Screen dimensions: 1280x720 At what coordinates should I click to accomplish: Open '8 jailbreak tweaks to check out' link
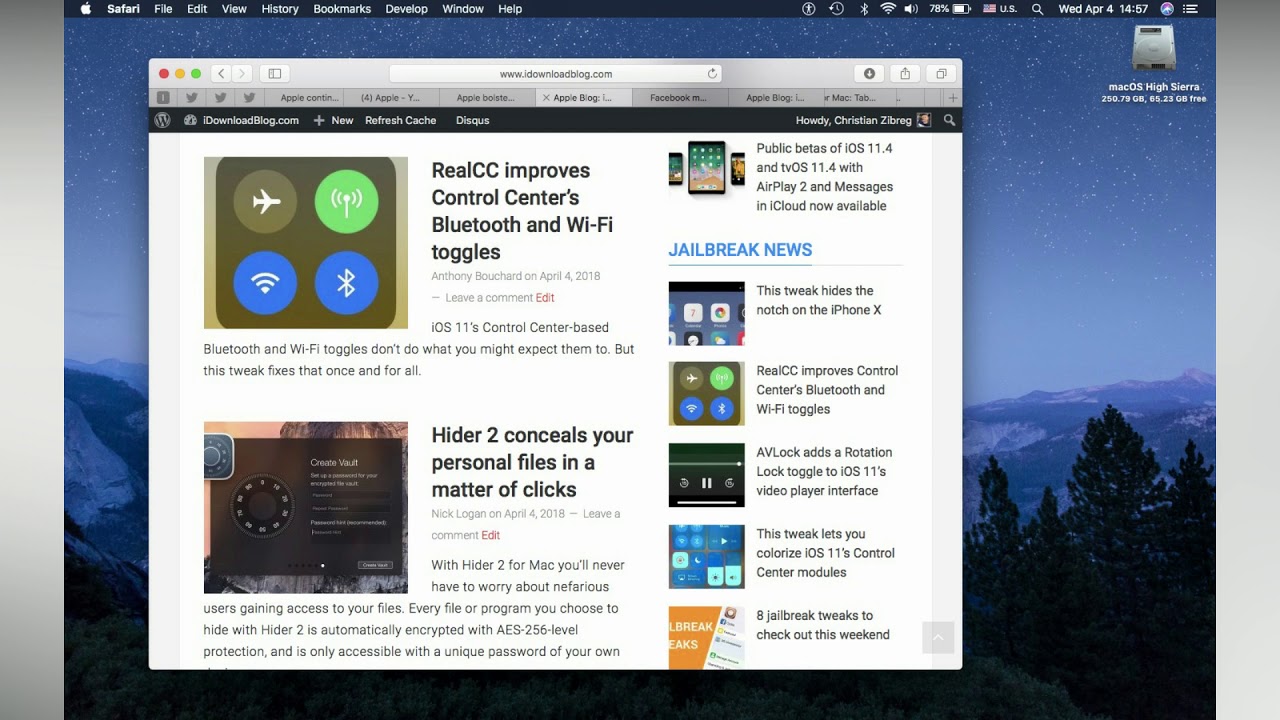tap(823, 625)
